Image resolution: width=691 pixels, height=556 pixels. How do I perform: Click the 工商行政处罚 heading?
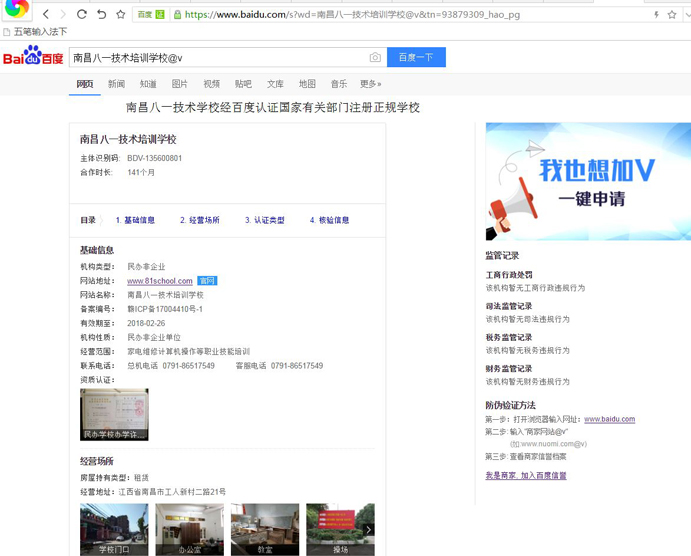(x=509, y=275)
